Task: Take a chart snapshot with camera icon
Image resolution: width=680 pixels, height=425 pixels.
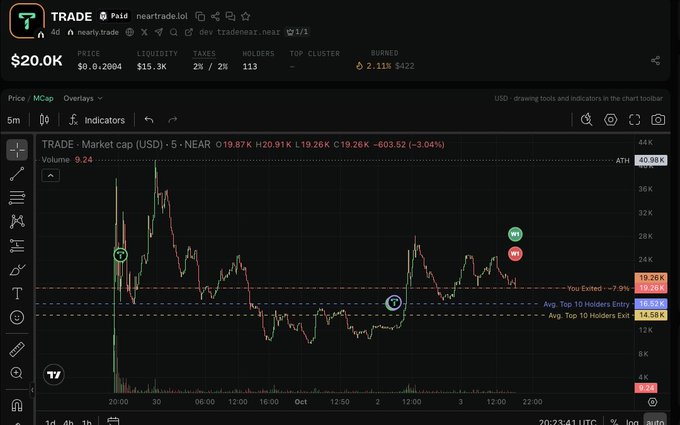Action: tap(658, 120)
